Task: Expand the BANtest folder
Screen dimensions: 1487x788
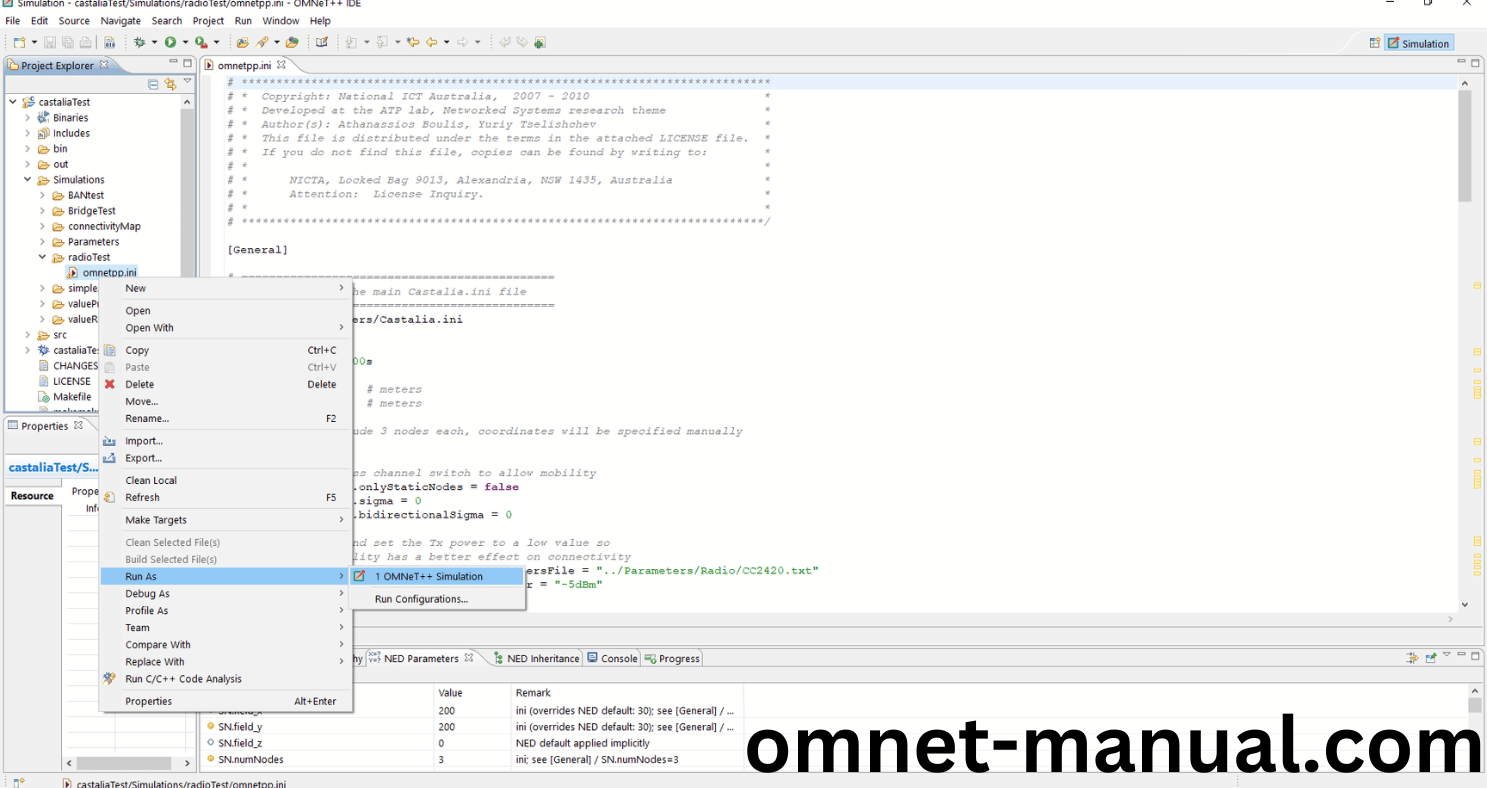Action: coord(43,195)
